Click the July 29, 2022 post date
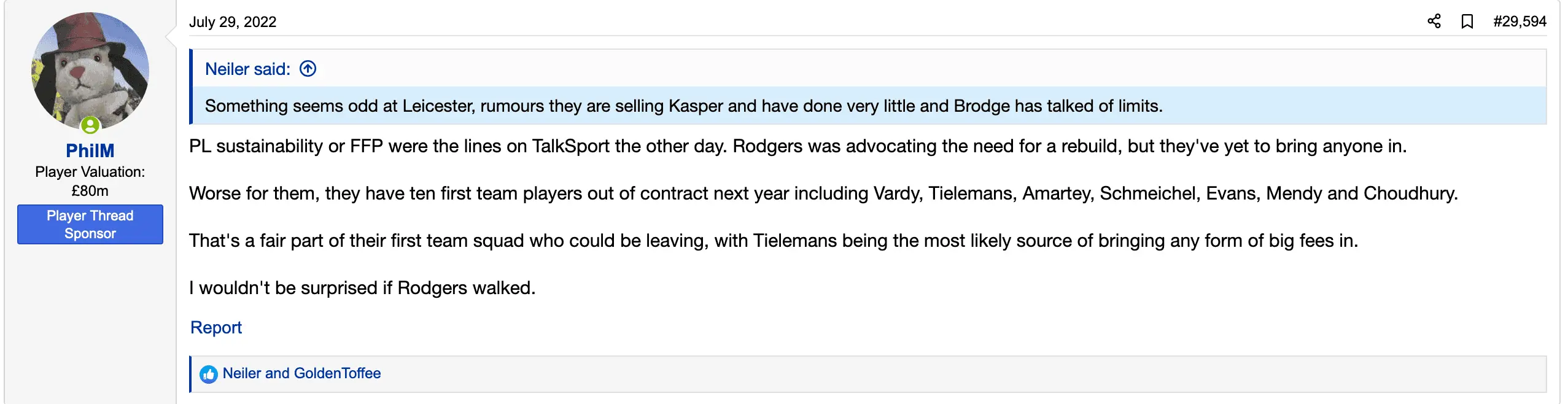The image size is (1568, 404). click(x=233, y=22)
